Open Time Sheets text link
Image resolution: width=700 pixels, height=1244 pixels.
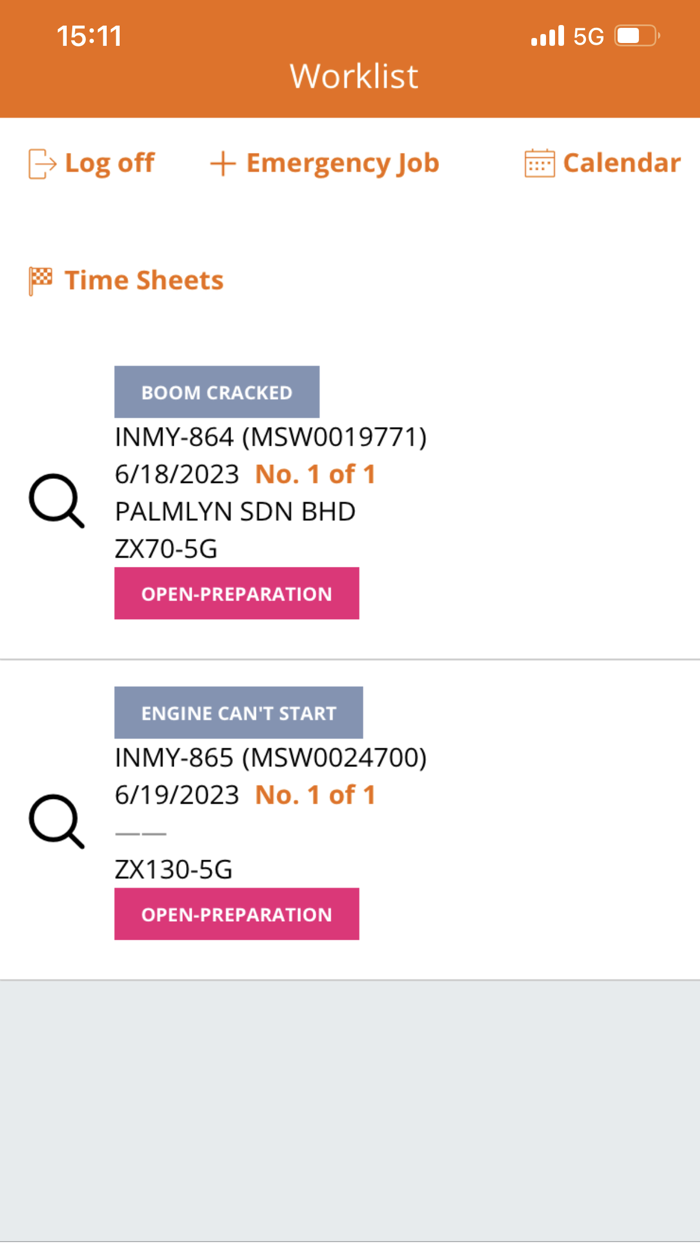coord(144,281)
